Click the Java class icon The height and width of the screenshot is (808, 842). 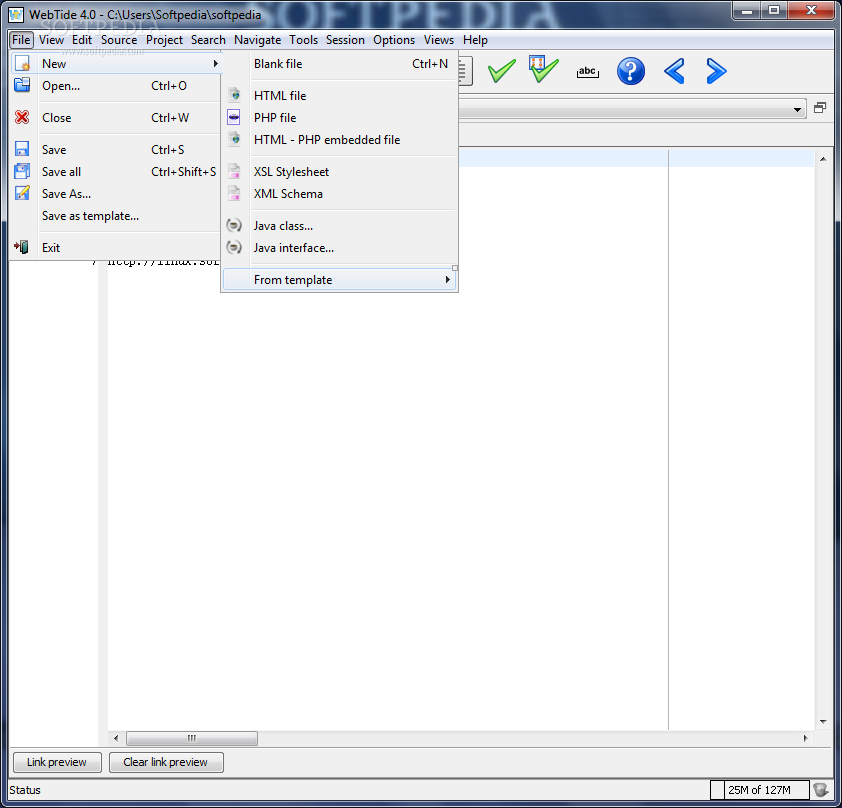coord(234,225)
